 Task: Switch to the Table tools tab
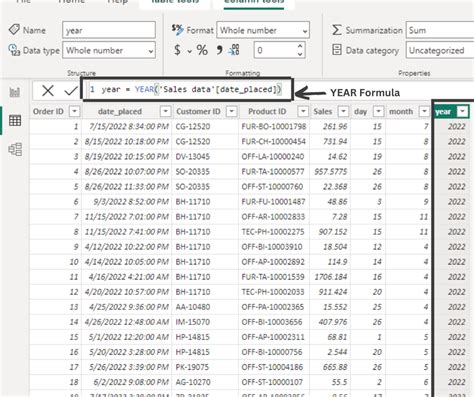click(x=175, y=2)
